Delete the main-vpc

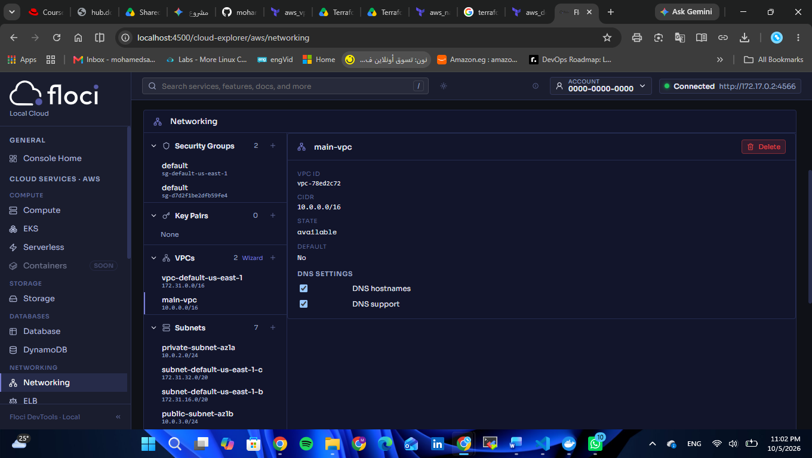[x=763, y=147]
